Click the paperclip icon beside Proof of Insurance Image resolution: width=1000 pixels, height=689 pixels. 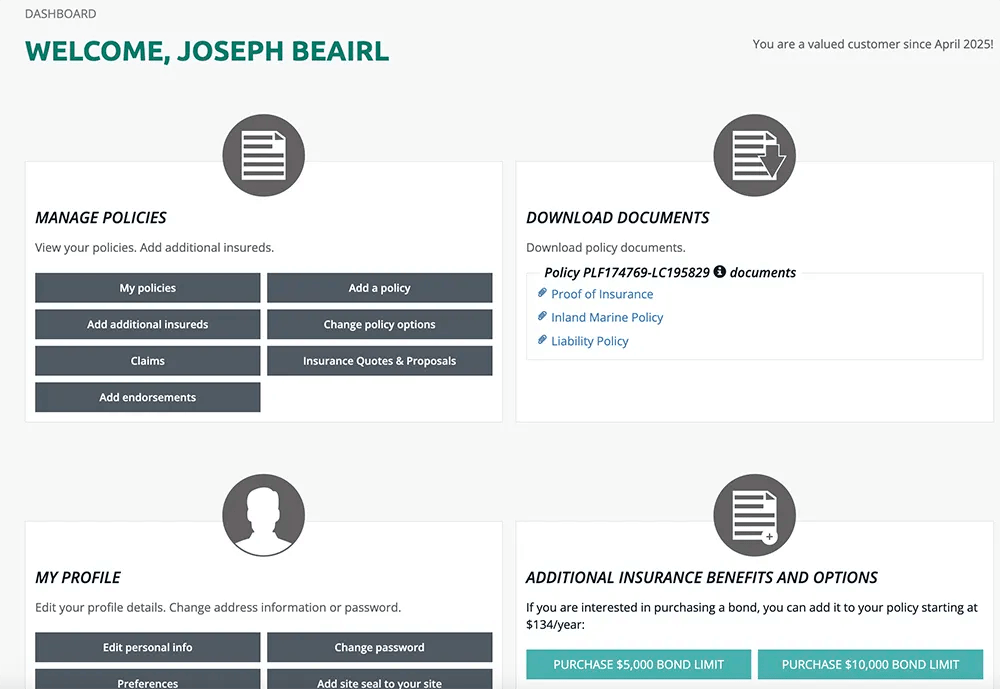pyautogui.click(x=543, y=294)
